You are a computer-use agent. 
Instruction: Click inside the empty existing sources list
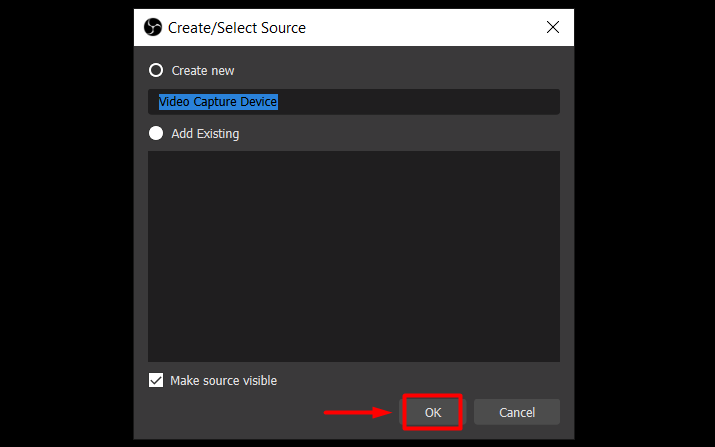point(354,256)
